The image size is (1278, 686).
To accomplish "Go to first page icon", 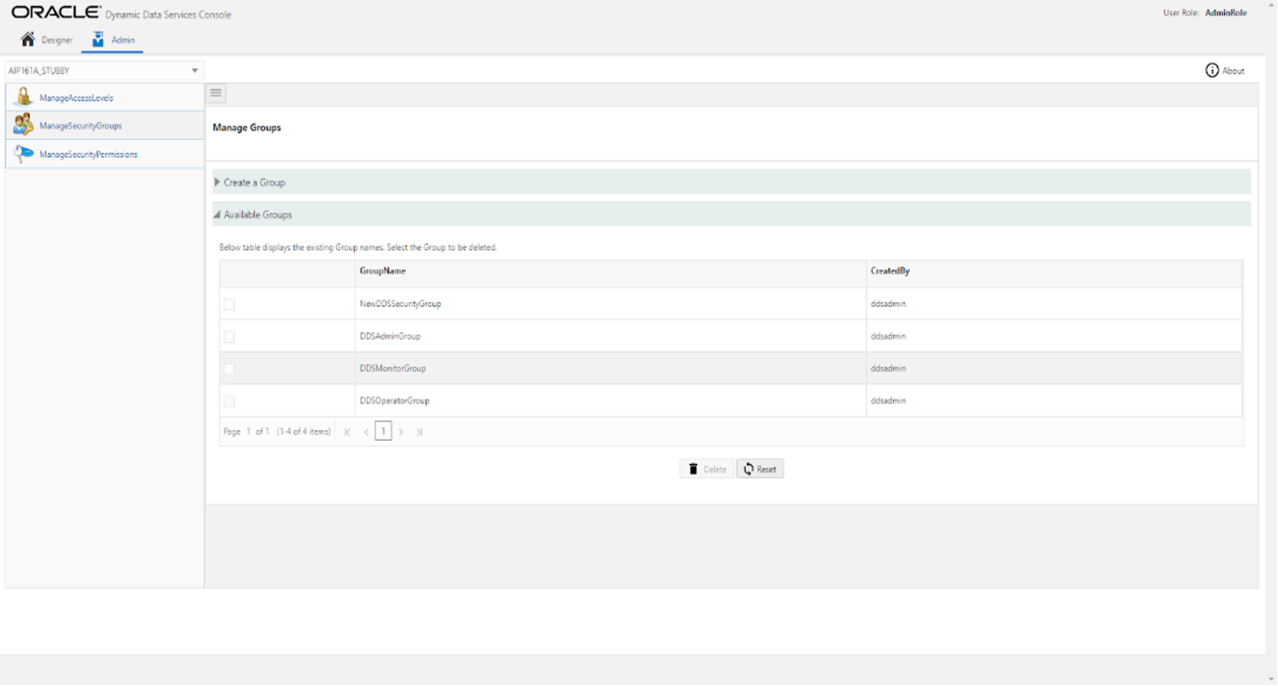I will (347, 432).
